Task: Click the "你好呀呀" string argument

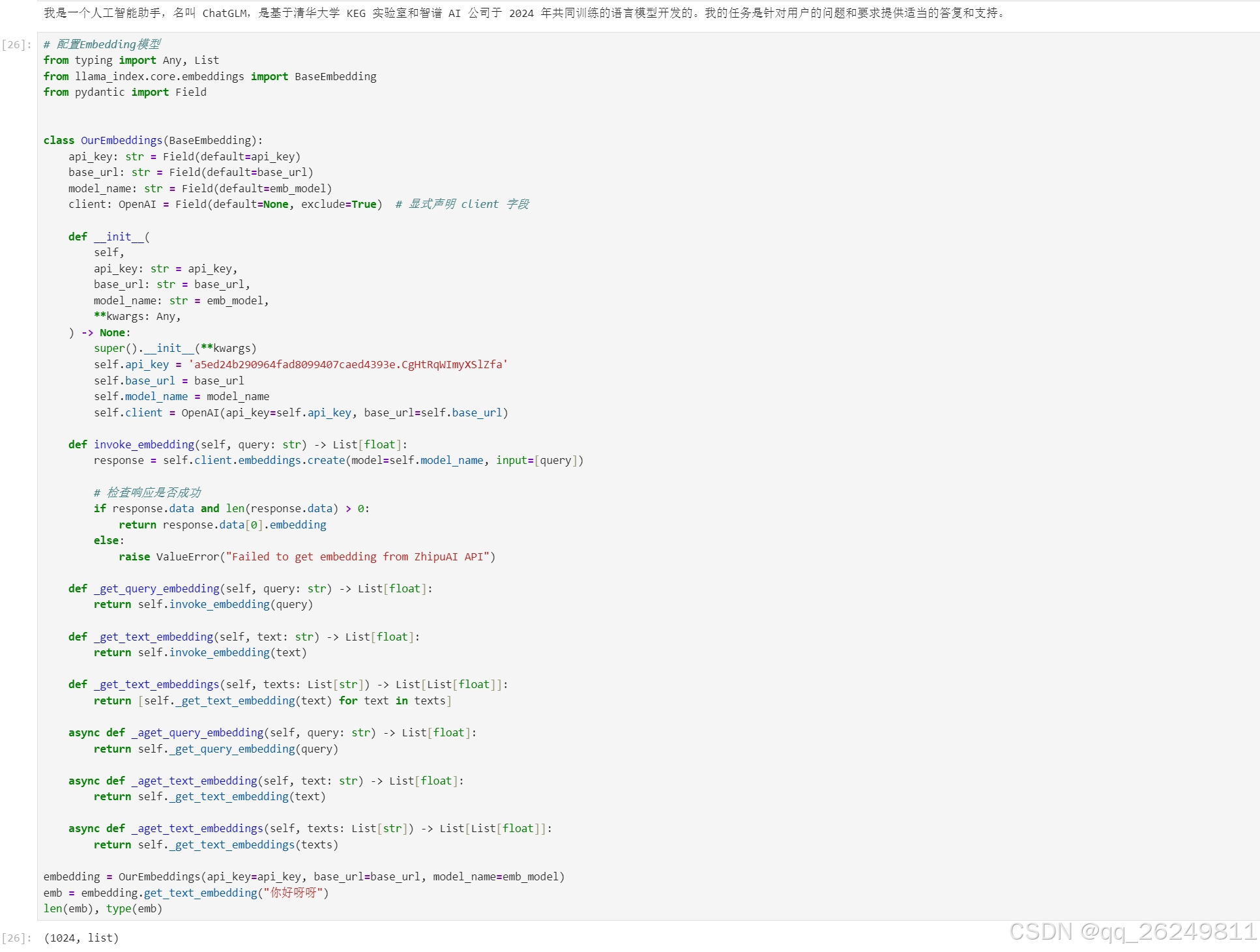Action: 293,893
